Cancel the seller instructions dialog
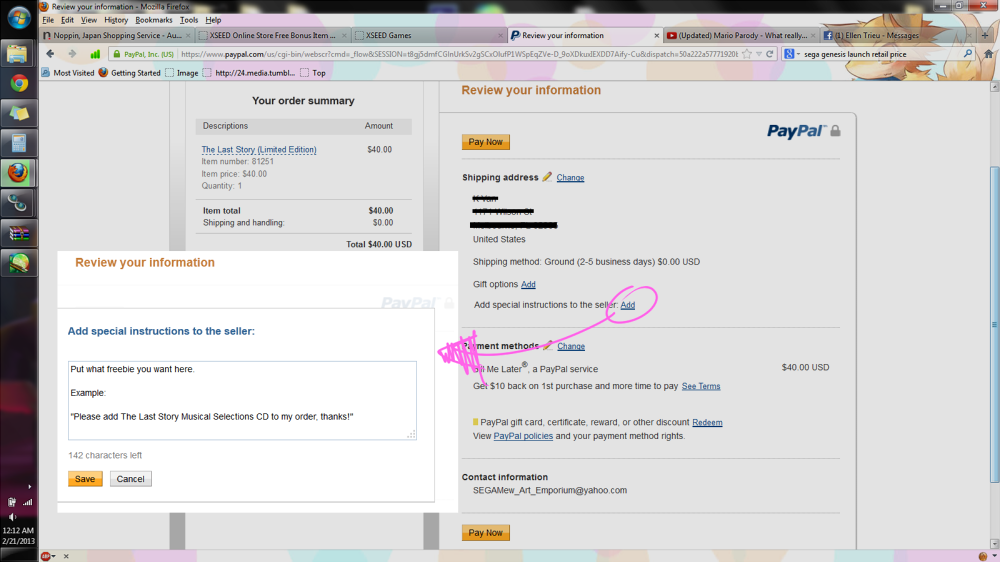Viewport: 1000px width, 562px height. tap(131, 479)
